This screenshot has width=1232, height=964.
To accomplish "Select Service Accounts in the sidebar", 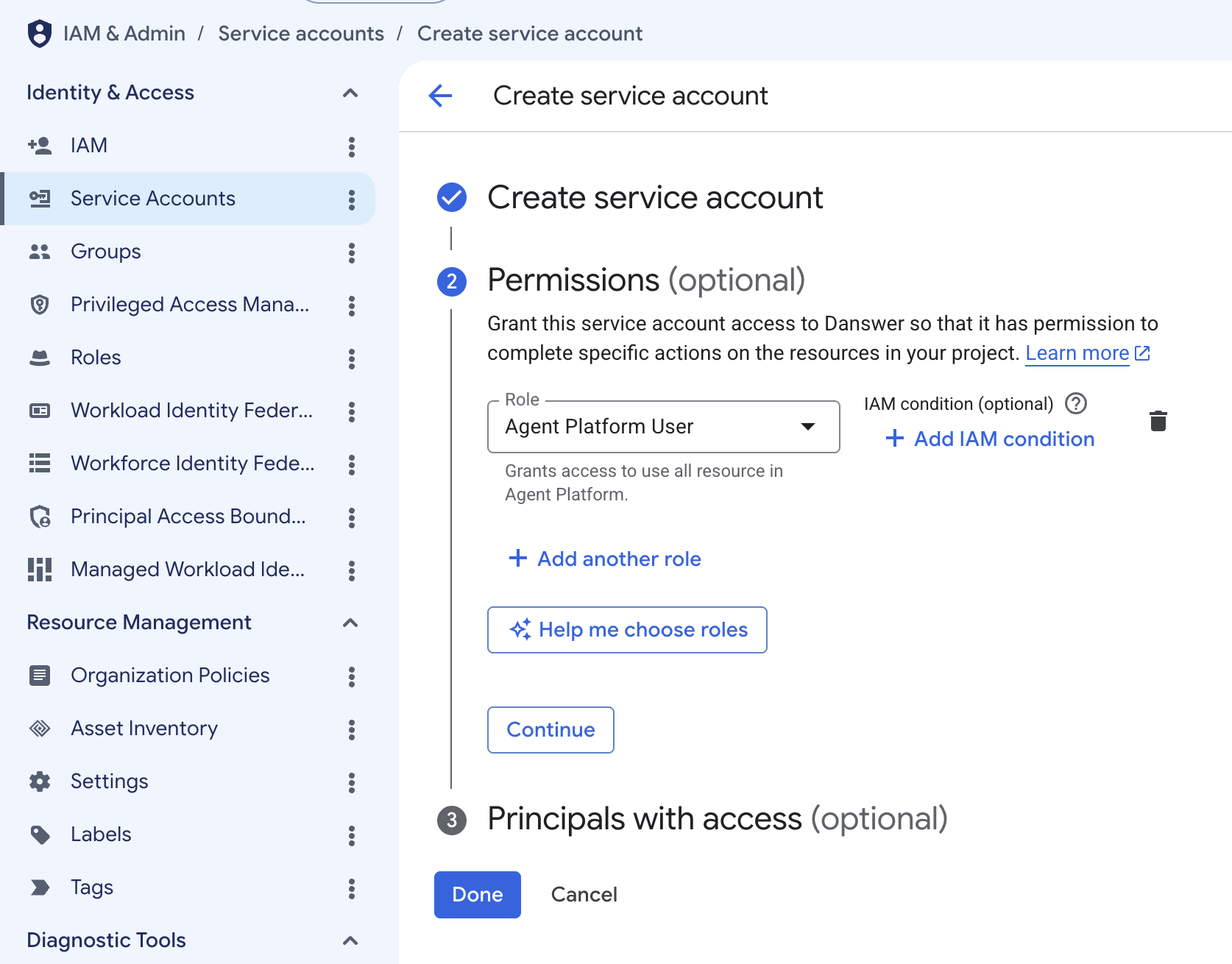I will click(188, 199).
